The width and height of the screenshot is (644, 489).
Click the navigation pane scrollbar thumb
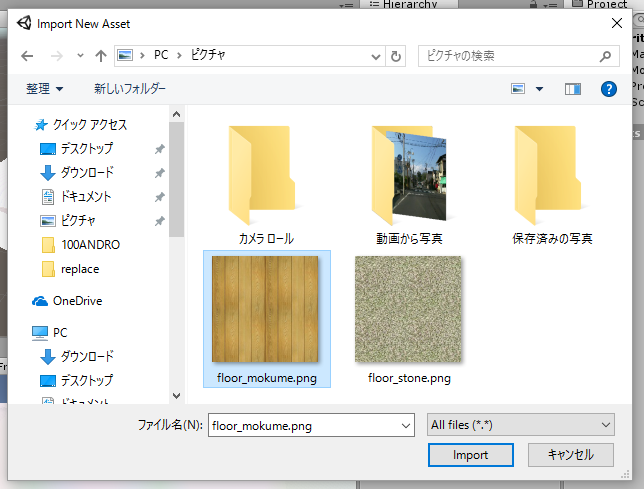(x=177, y=179)
